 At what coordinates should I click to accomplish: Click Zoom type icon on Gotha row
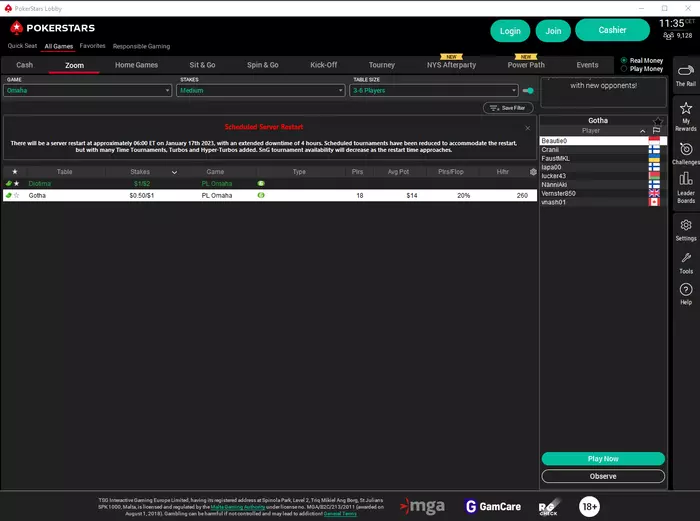tap(261, 196)
